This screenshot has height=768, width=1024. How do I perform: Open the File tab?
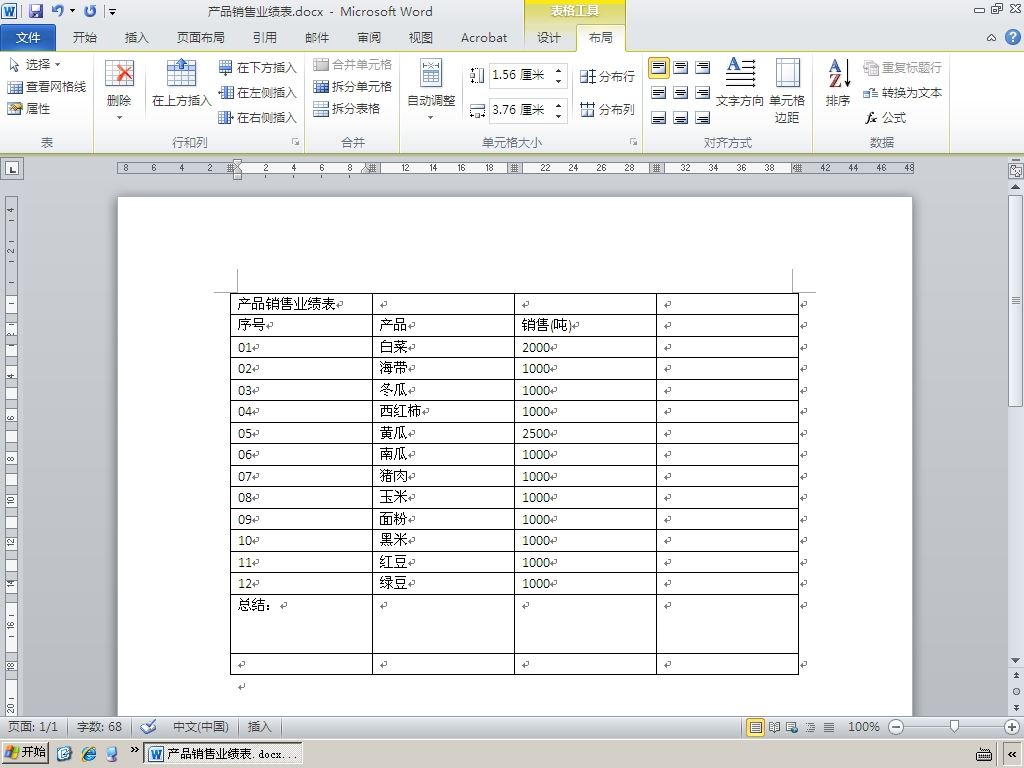pyautogui.click(x=28, y=38)
